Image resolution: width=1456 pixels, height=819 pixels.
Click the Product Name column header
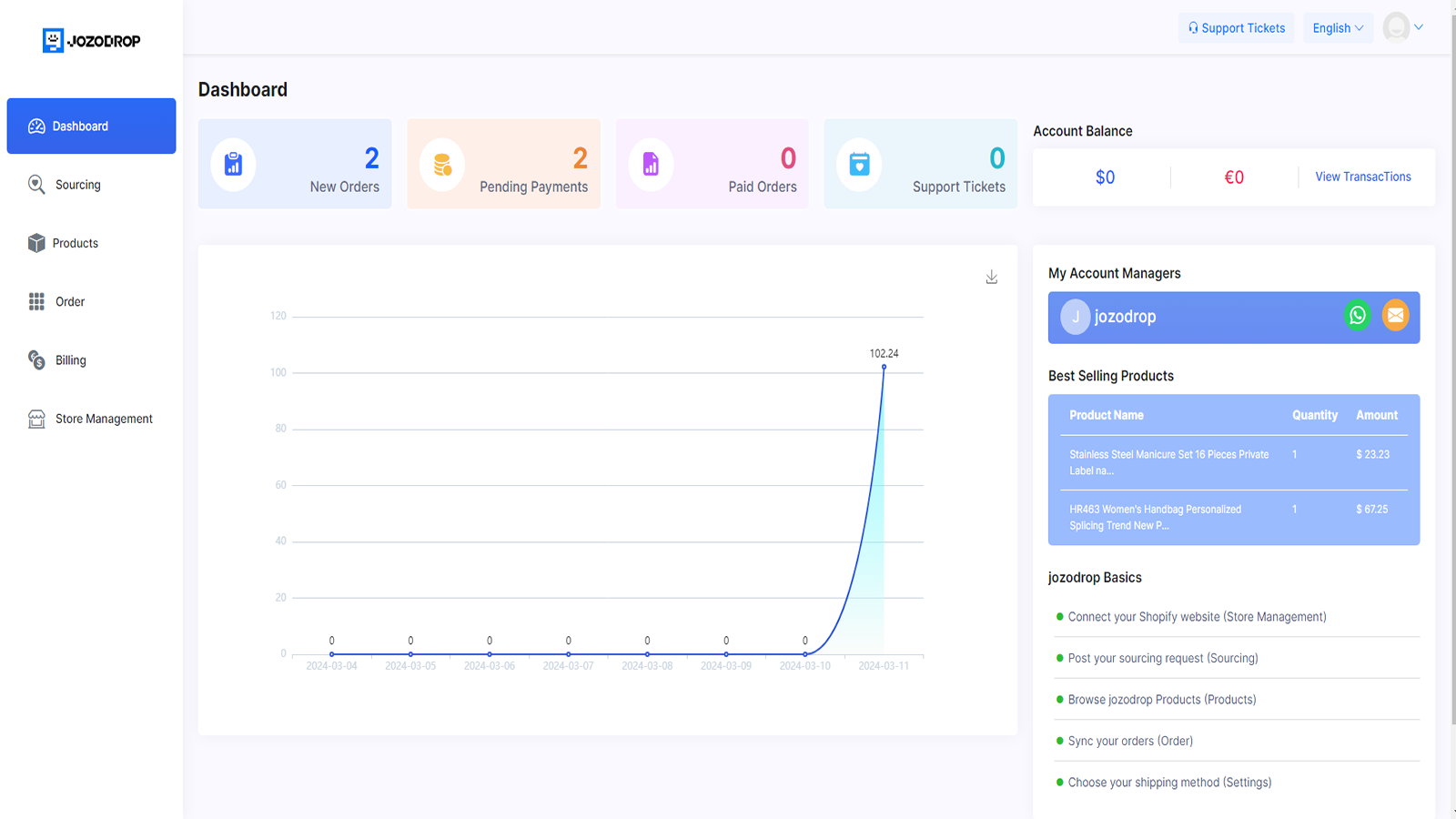point(1107,415)
